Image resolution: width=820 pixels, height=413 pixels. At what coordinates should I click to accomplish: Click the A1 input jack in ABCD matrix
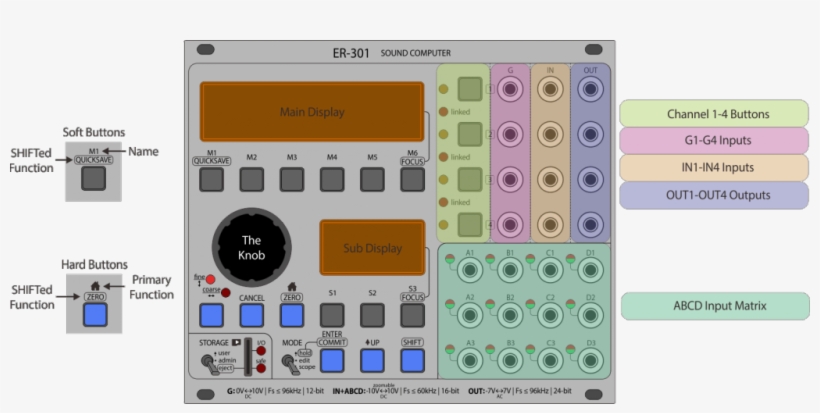click(x=469, y=270)
